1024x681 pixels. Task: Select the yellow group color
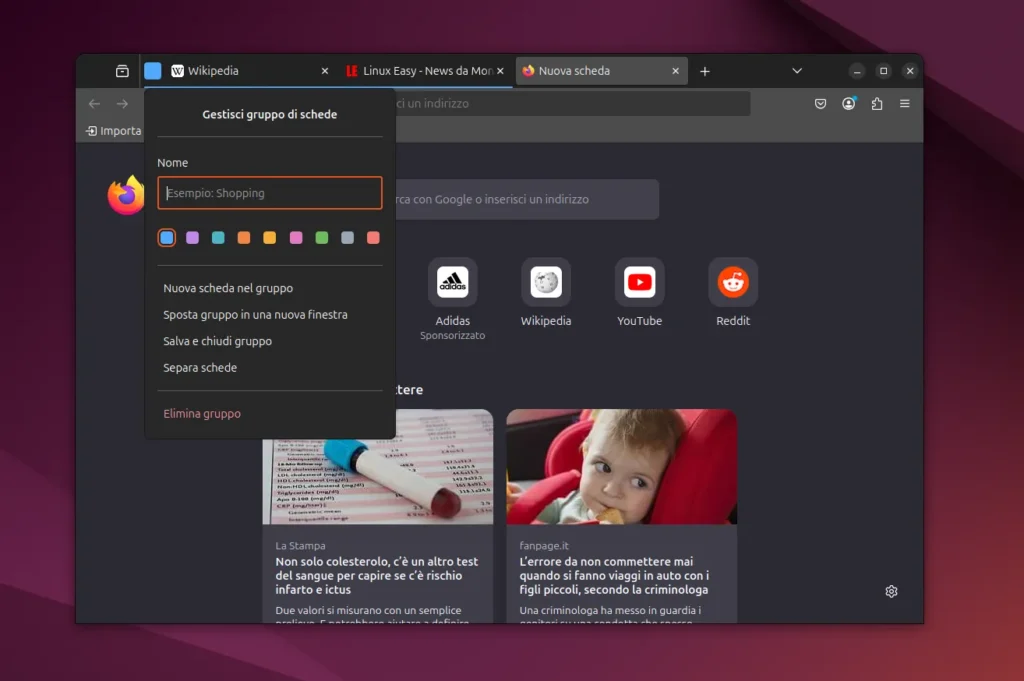[x=270, y=238]
